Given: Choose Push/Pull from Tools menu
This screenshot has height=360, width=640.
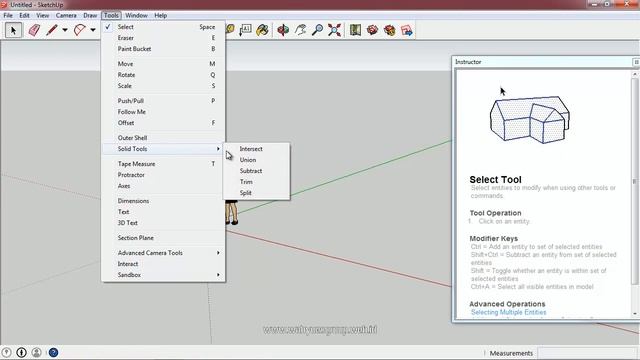Looking at the screenshot, I should (163, 101).
